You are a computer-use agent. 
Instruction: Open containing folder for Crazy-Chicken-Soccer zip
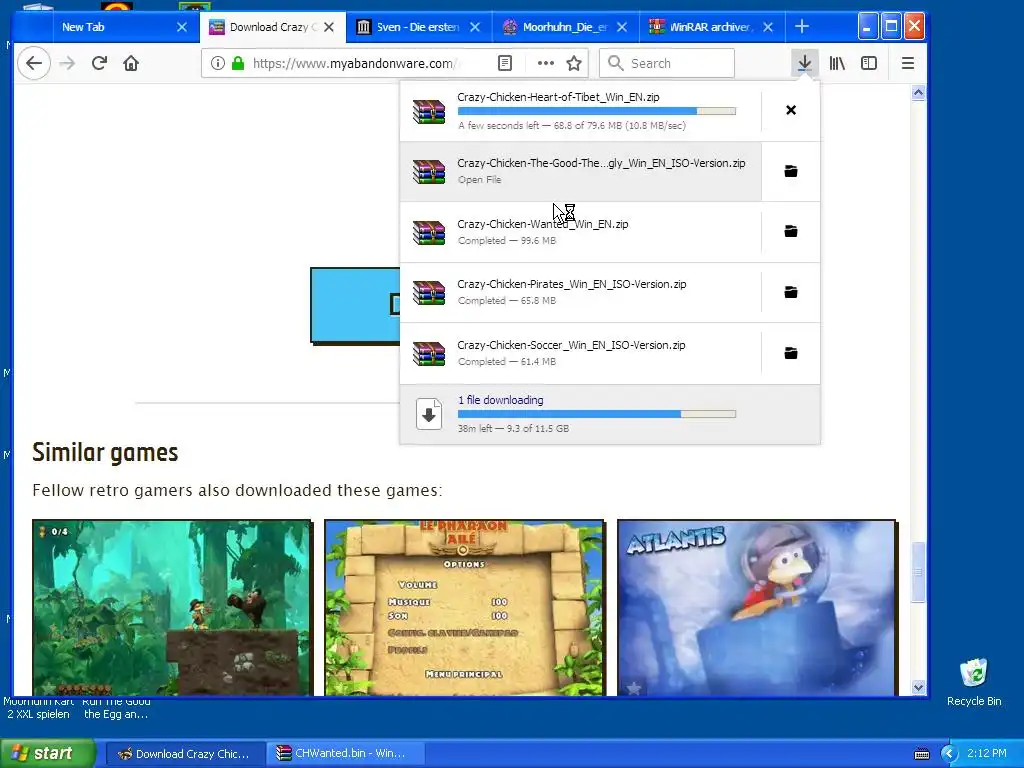click(791, 353)
